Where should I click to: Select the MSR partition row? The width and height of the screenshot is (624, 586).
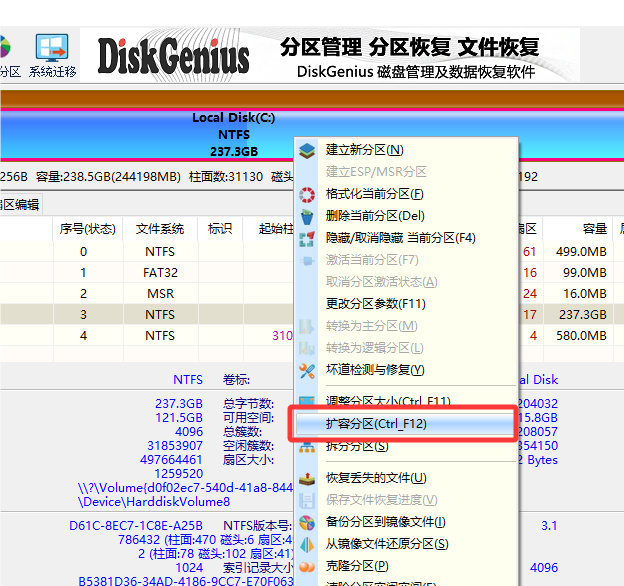(x=147, y=294)
